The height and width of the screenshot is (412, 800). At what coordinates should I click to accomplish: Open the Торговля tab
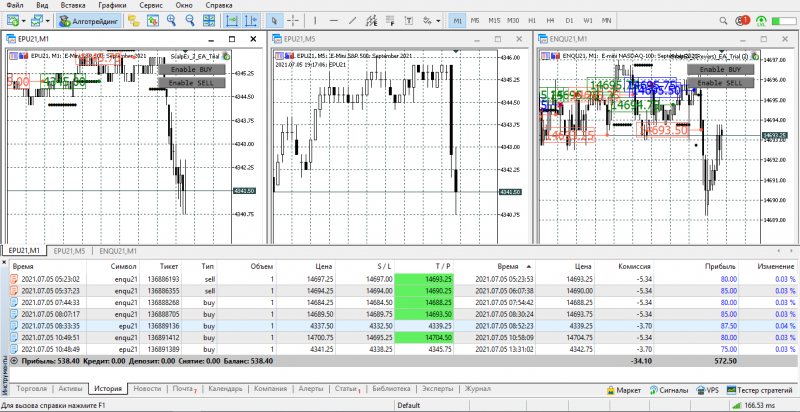(x=32, y=389)
